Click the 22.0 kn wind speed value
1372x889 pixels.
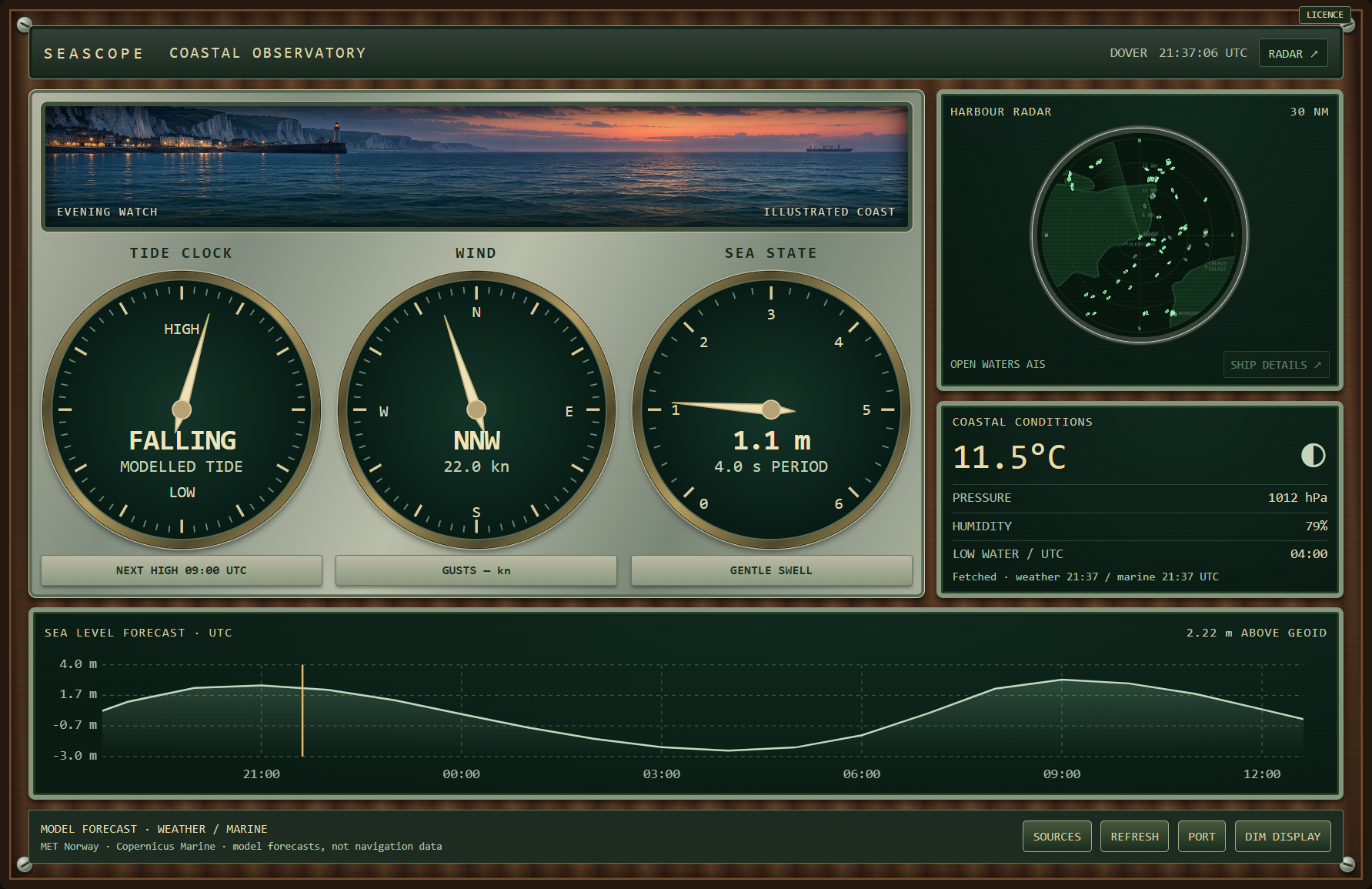476,466
